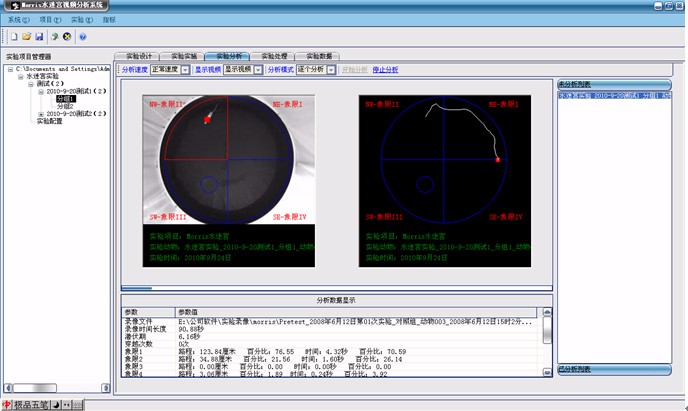Click the 停止分析 link
Screen dimensions: 688x411
click(x=385, y=70)
